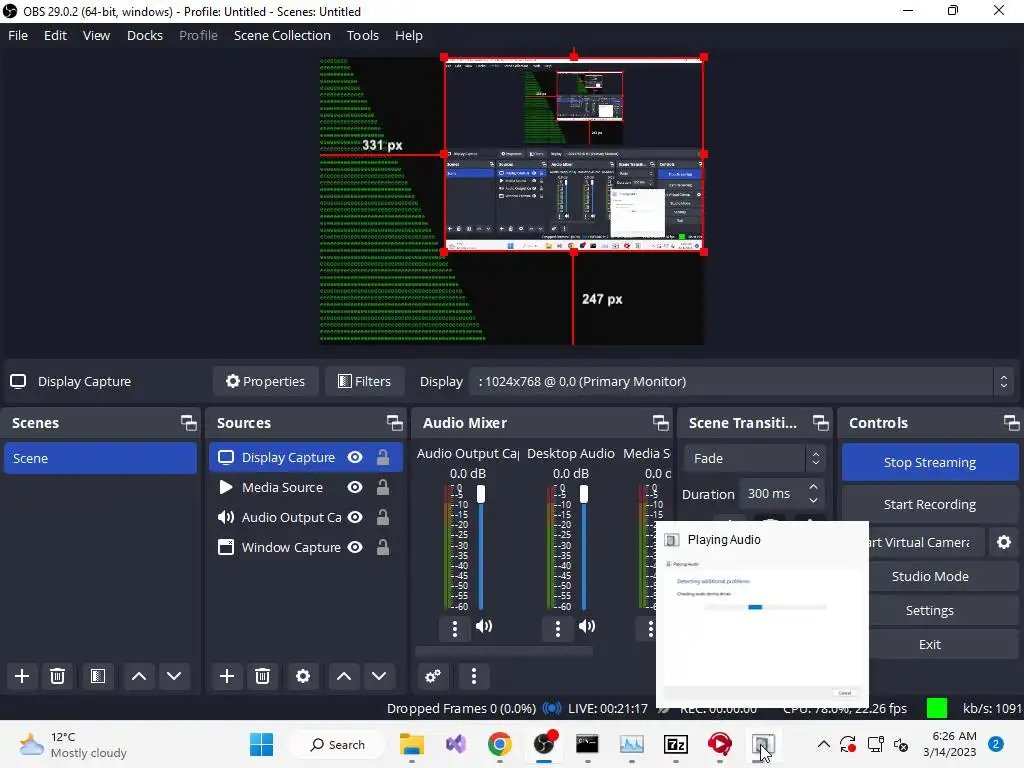Toggle visibility of Audio Output Capture source

point(355,517)
